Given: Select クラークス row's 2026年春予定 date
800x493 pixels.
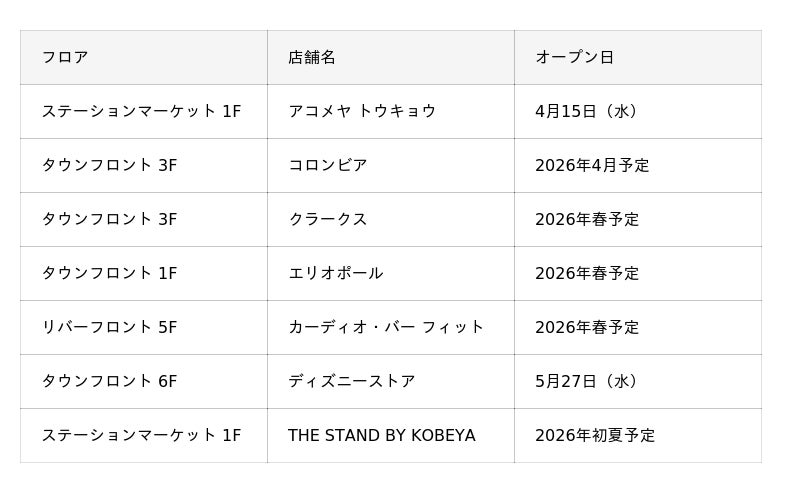Looking at the screenshot, I should (x=587, y=220).
